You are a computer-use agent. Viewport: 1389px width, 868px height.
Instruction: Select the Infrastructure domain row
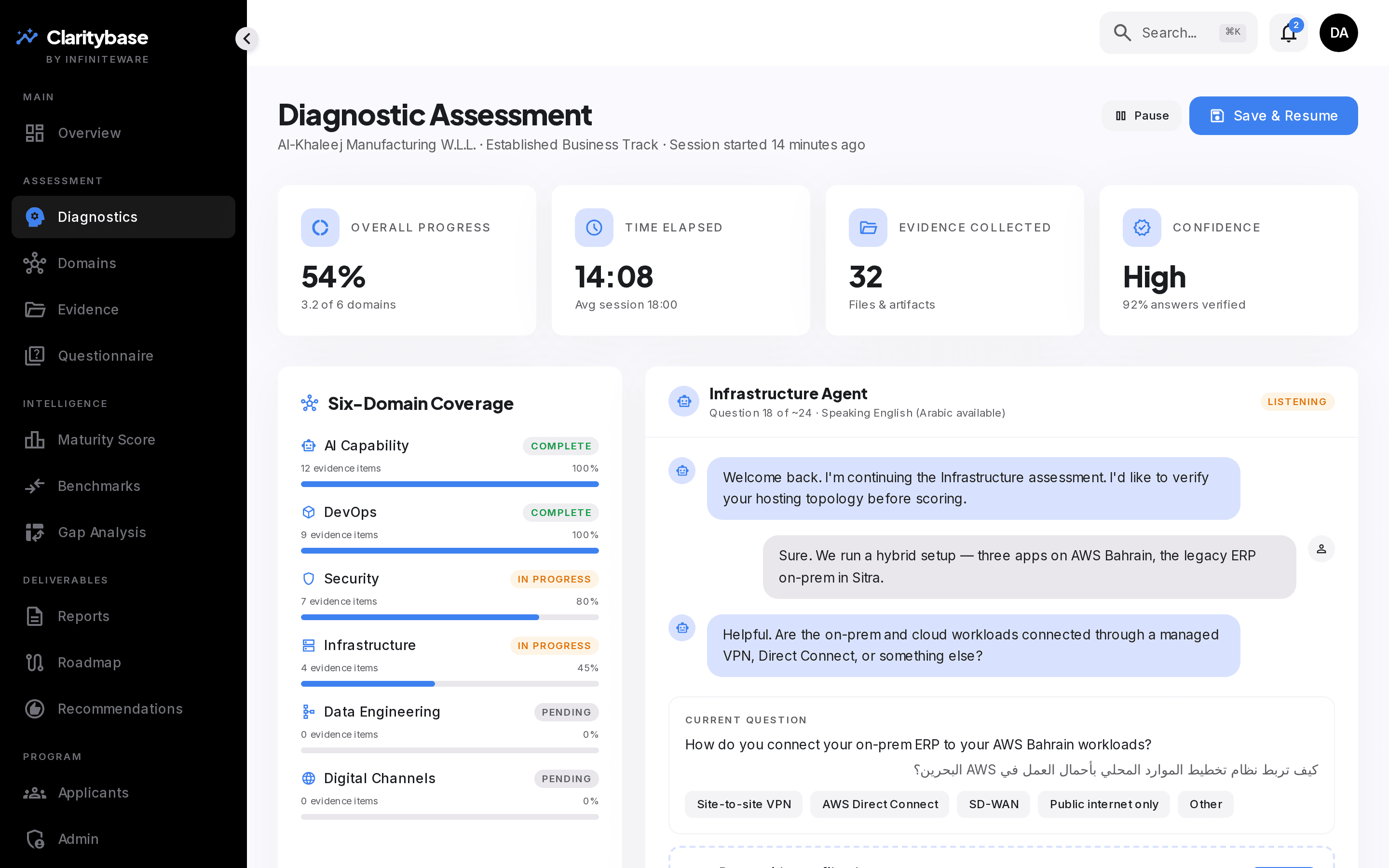[449, 662]
